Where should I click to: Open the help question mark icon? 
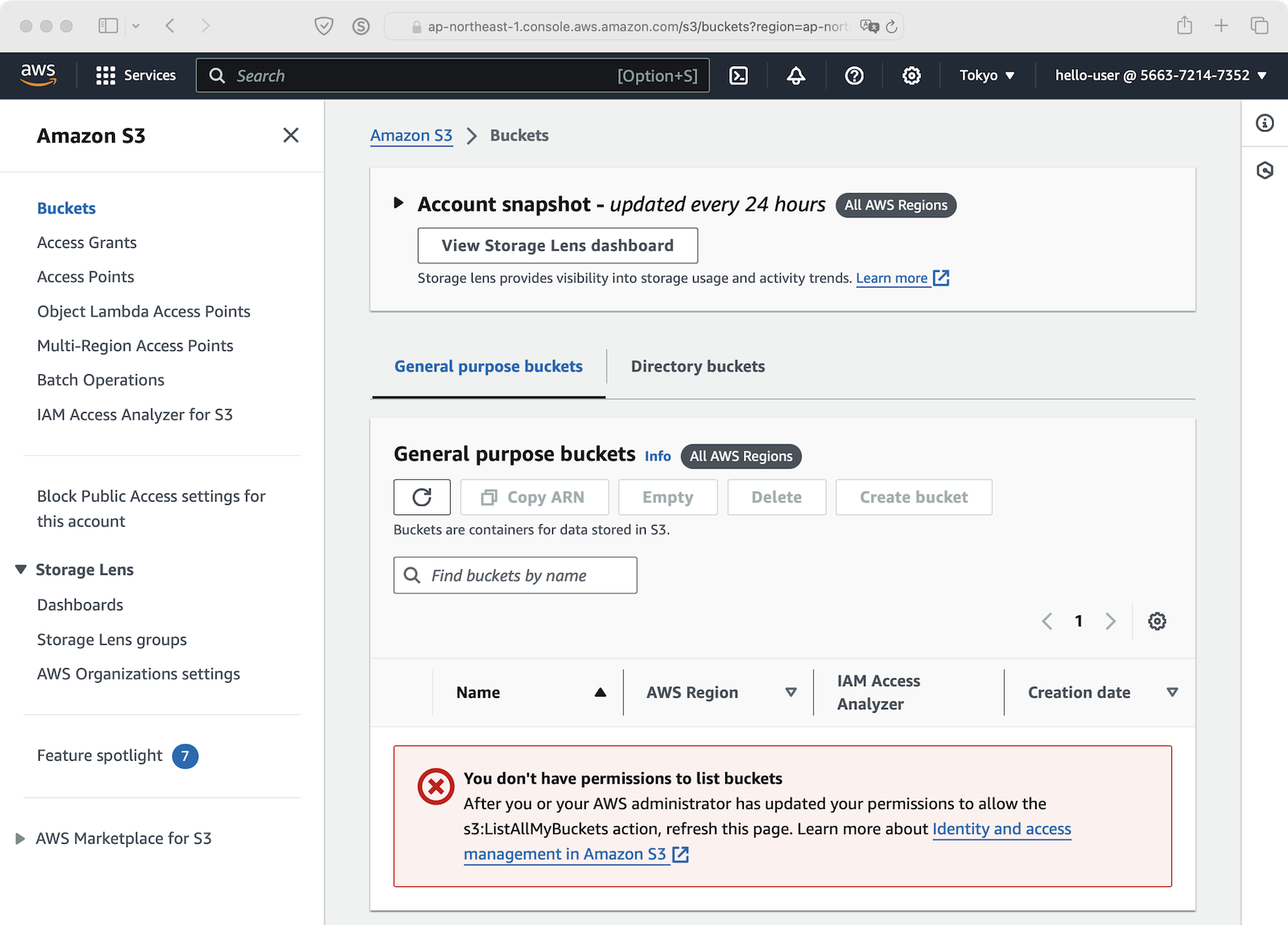tap(854, 76)
